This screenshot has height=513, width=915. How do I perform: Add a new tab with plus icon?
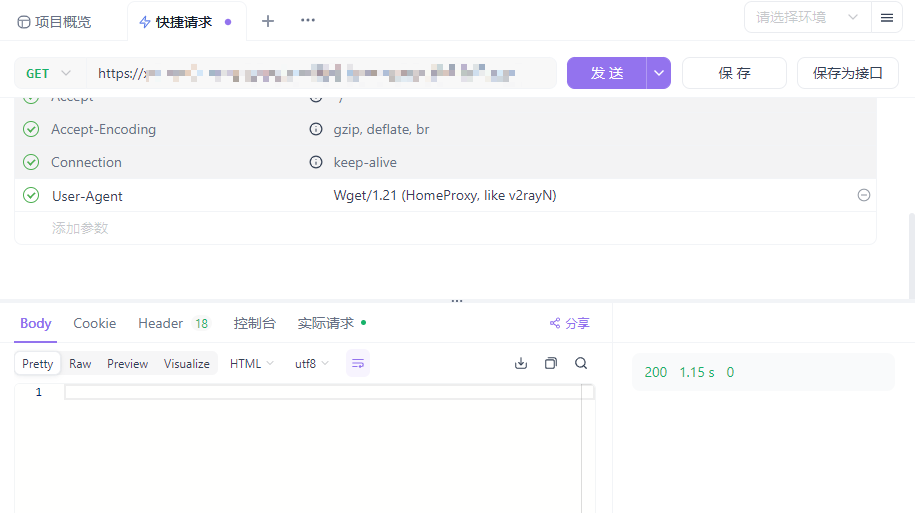tap(268, 21)
